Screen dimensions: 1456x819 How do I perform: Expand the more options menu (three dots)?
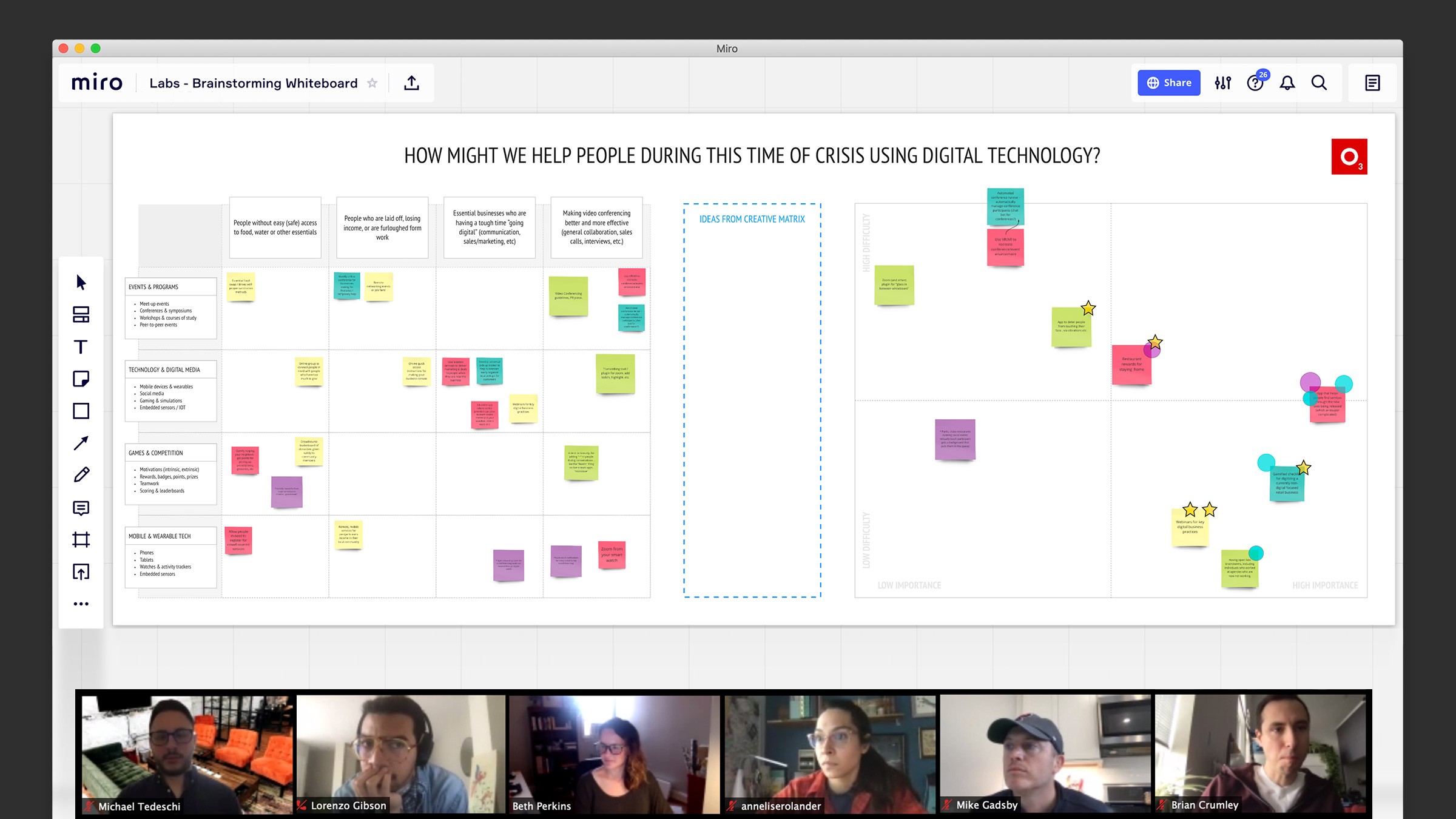[x=81, y=604]
